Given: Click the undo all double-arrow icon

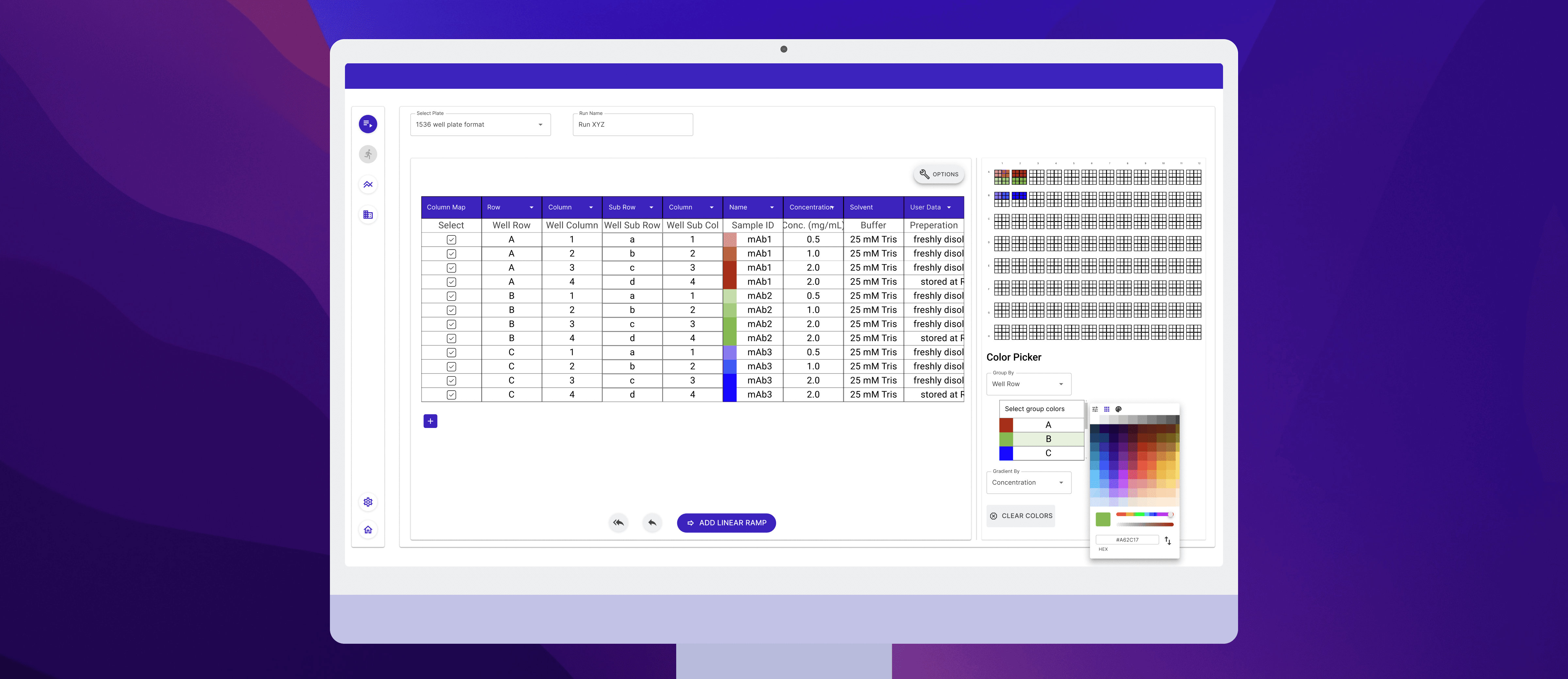Looking at the screenshot, I should 618,523.
